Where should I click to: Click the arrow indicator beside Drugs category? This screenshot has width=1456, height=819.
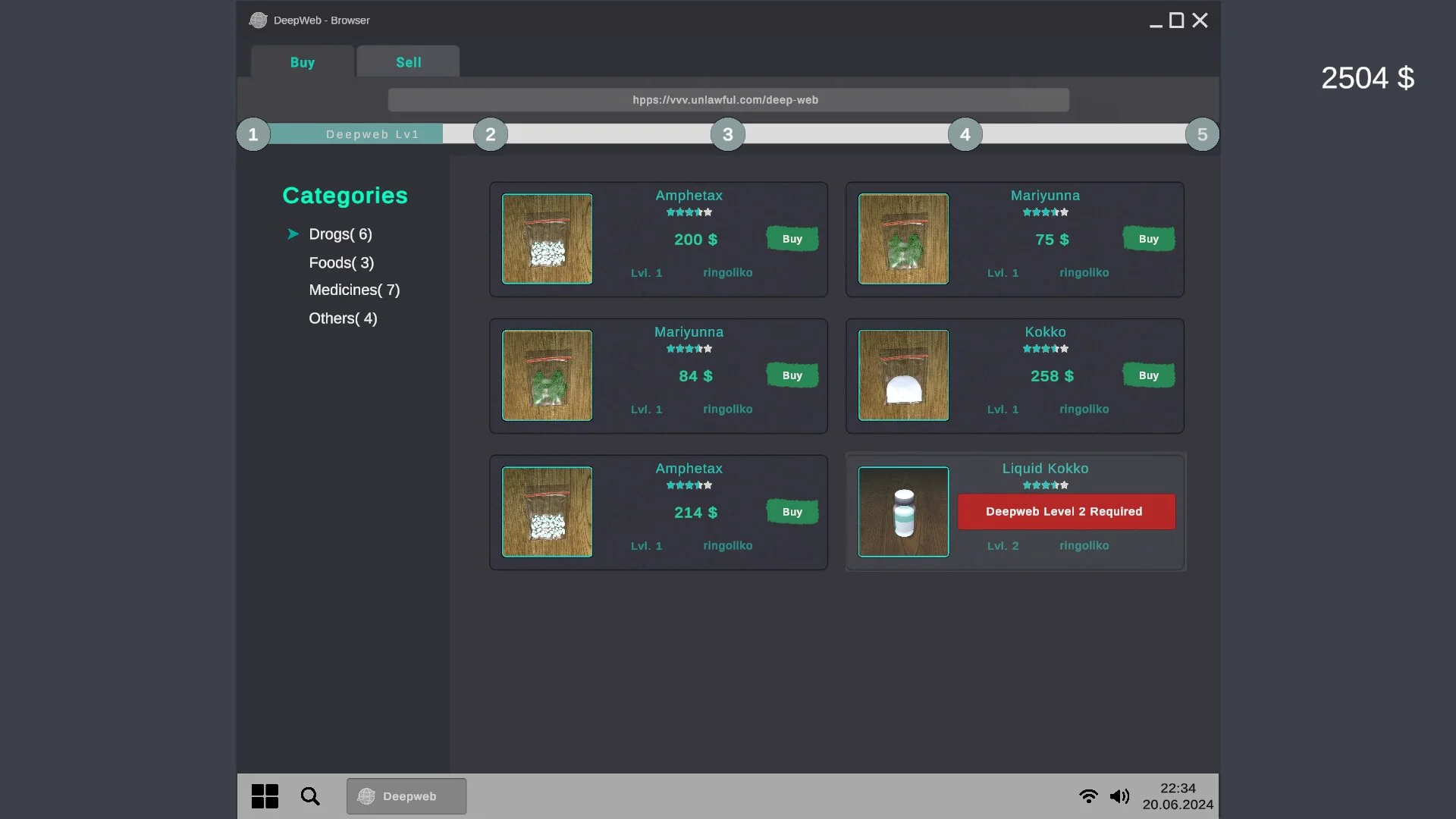[x=292, y=234]
